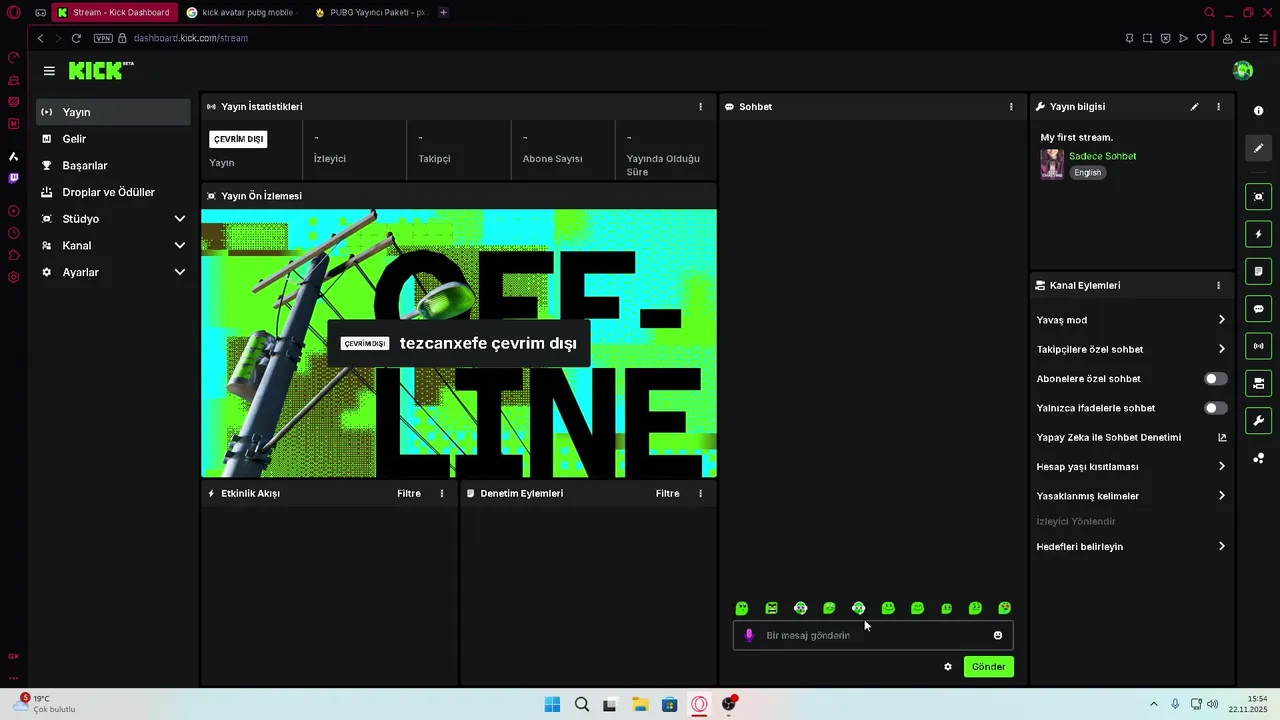
Task: Toggle the broadcast stats icon in right sidebar
Action: click(1258, 346)
